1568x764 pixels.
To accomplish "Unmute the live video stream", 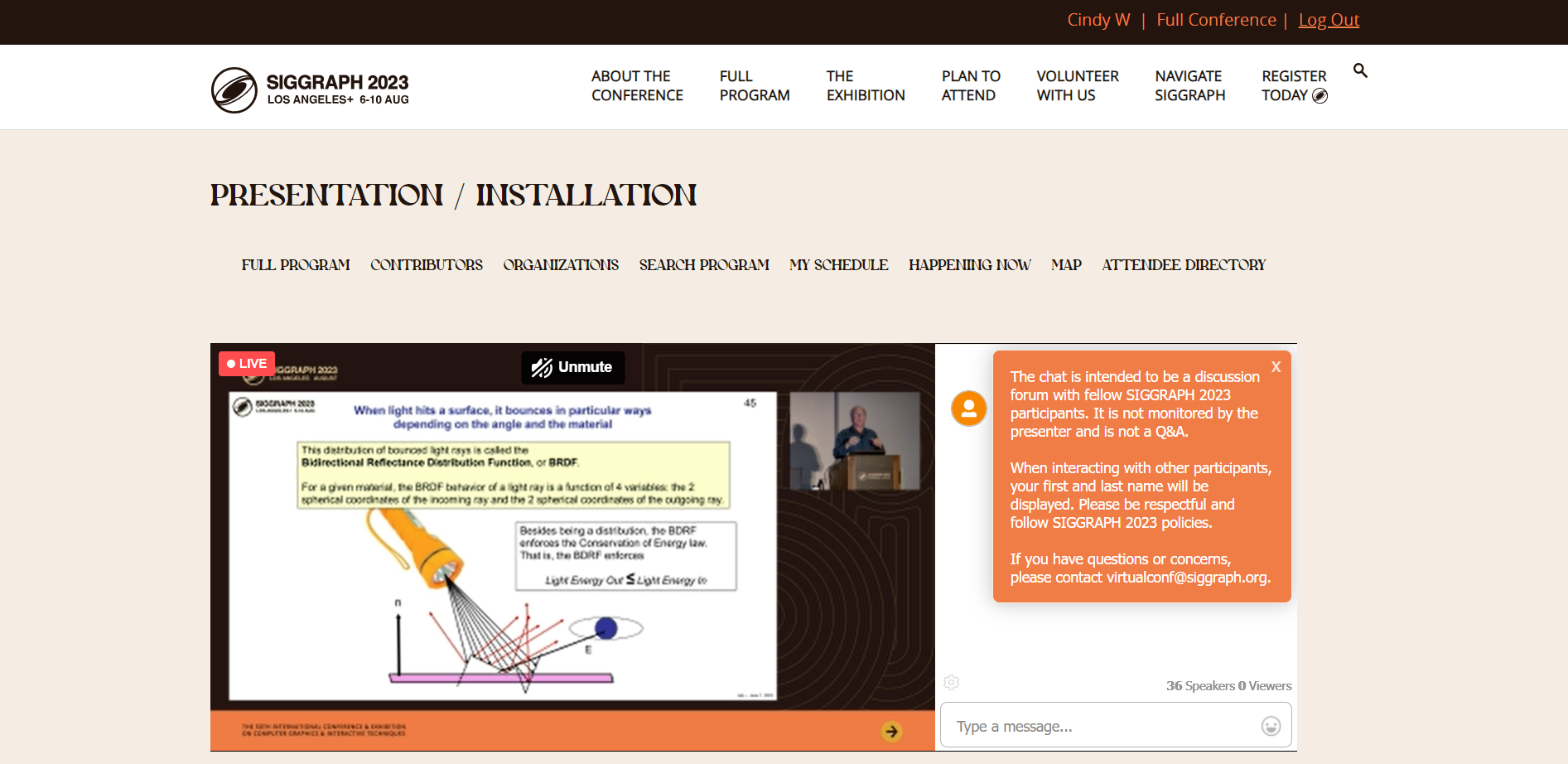I will [572, 367].
